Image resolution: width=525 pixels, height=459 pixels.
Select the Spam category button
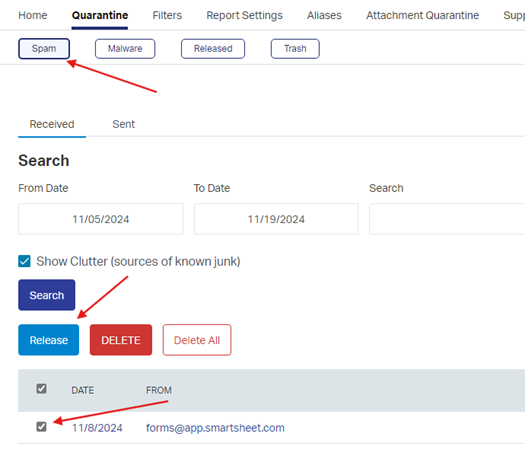pos(44,49)
